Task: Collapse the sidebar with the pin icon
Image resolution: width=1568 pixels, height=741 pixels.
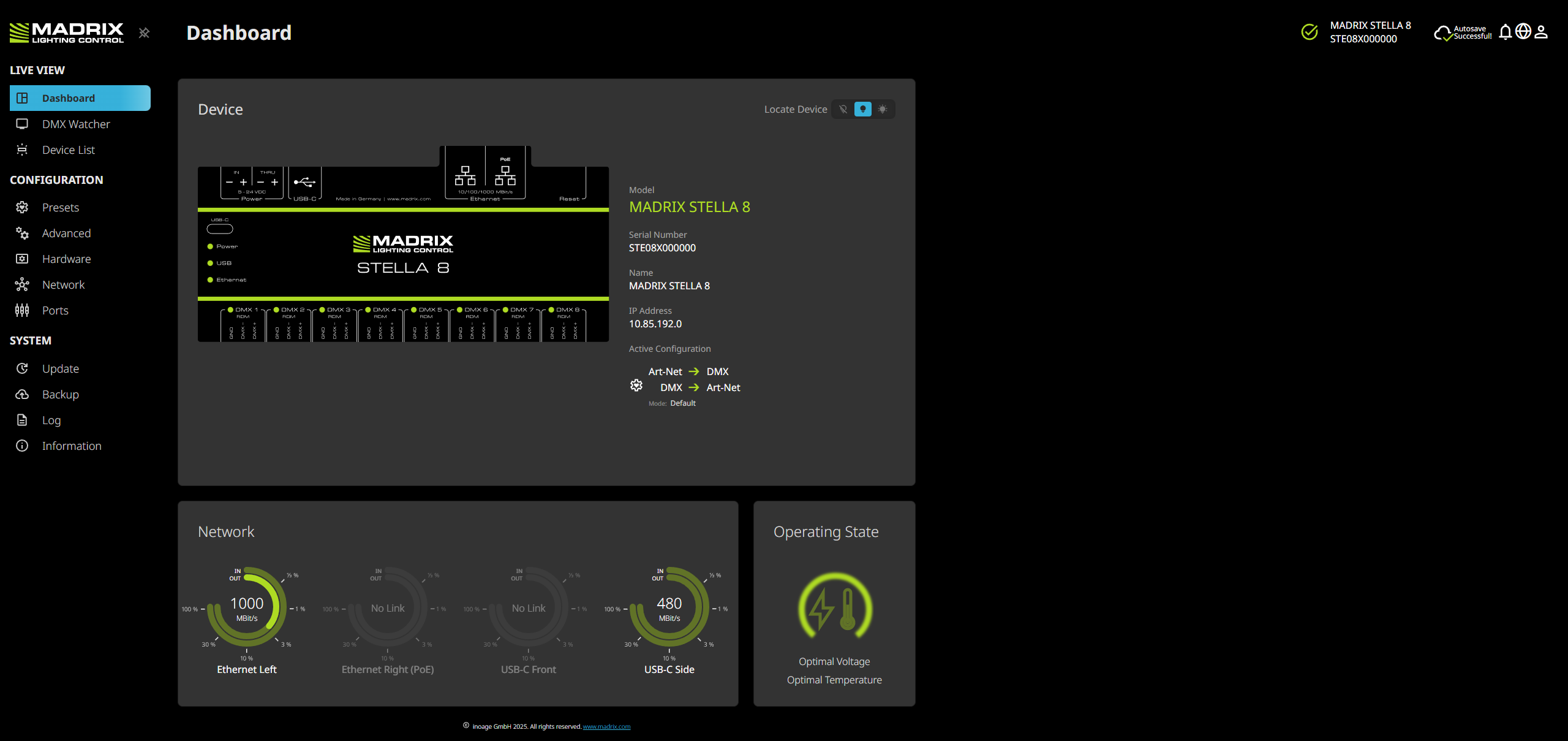Action: tap(144, 33)
